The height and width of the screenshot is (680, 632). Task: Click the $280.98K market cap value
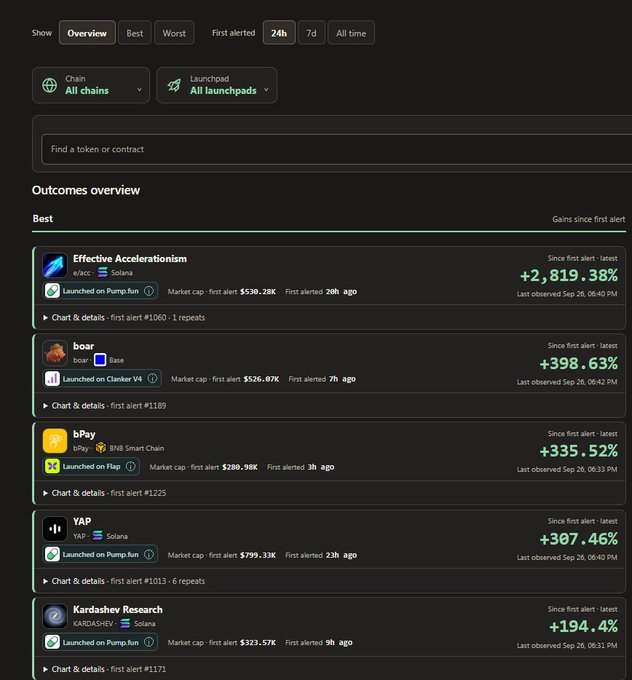pyautogui.click(x=239, y=467)
